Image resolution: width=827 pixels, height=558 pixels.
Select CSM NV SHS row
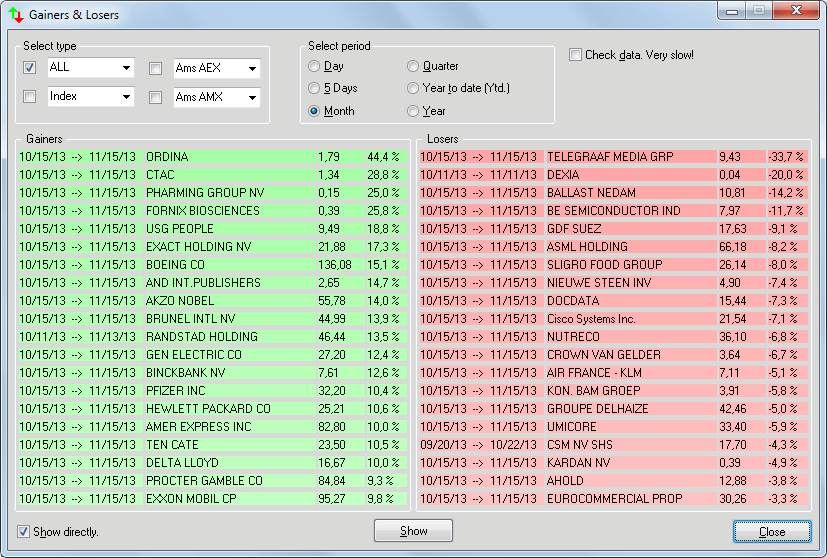614,444
